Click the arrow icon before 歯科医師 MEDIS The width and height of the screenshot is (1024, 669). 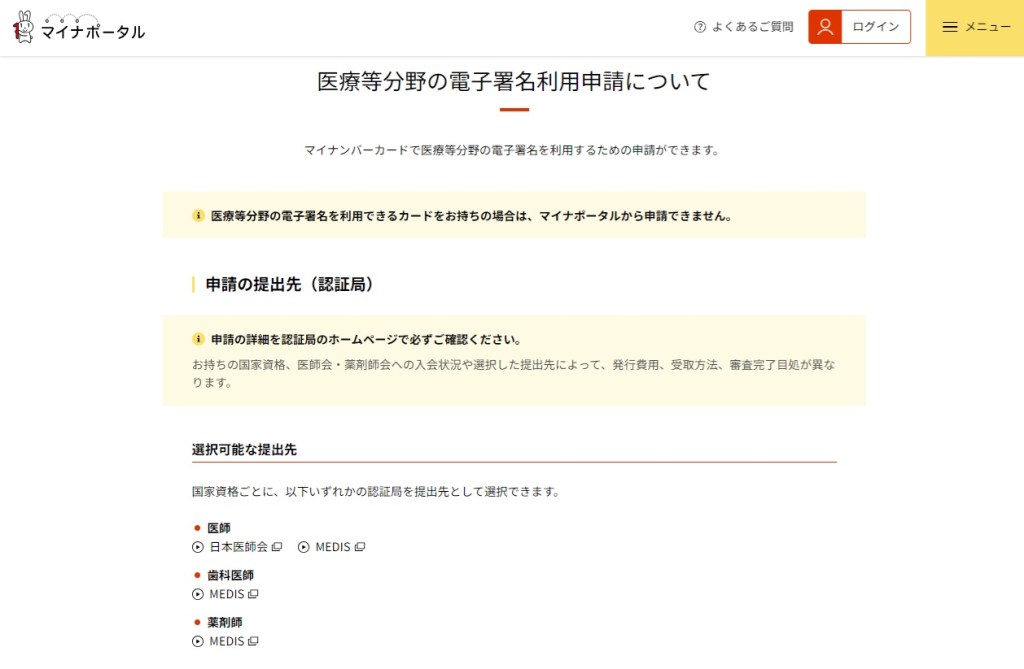click(198, 594)
